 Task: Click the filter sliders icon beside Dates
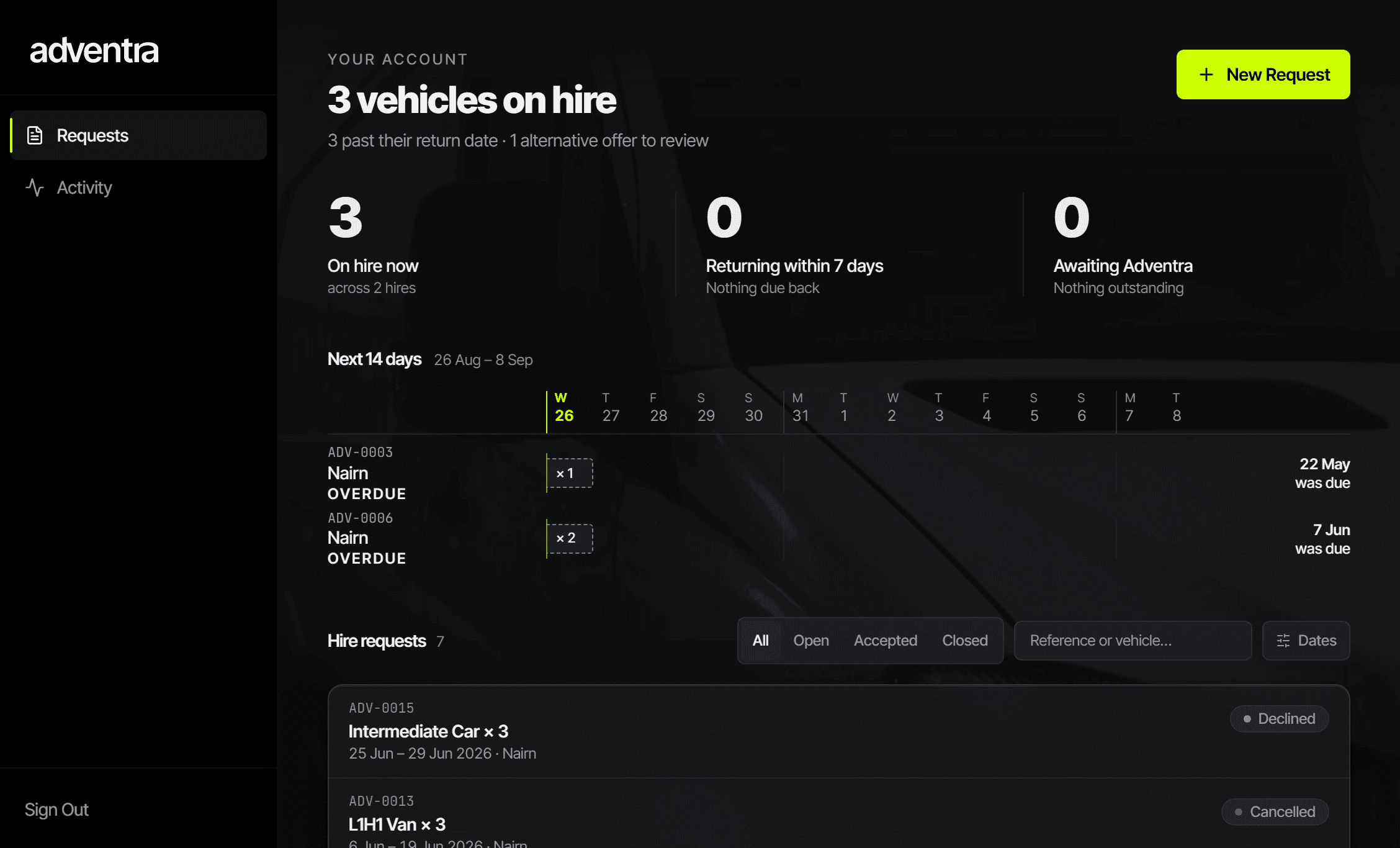coord(1283,641)
